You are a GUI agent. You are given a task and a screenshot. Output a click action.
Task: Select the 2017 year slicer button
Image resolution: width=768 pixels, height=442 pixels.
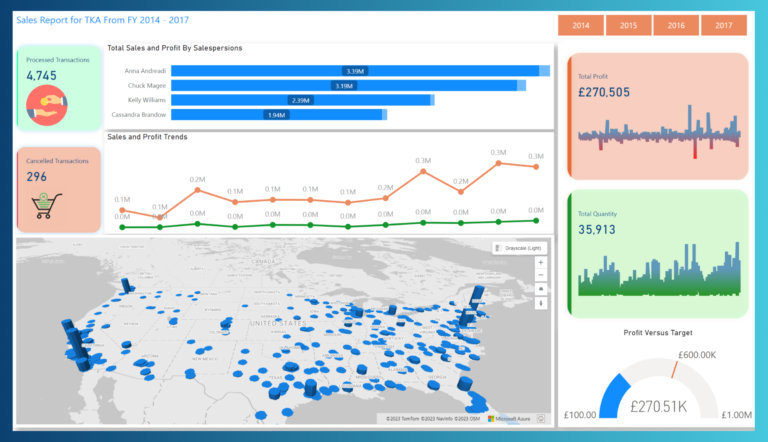coord(723,26)
